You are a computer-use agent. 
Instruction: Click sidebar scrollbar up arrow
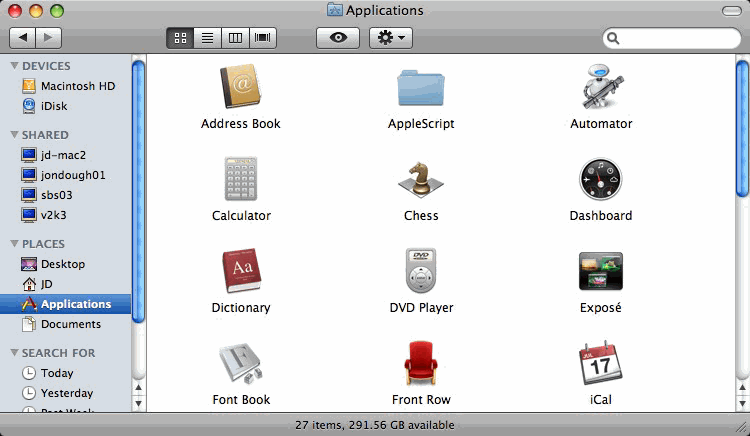click(x=138, y=387)
